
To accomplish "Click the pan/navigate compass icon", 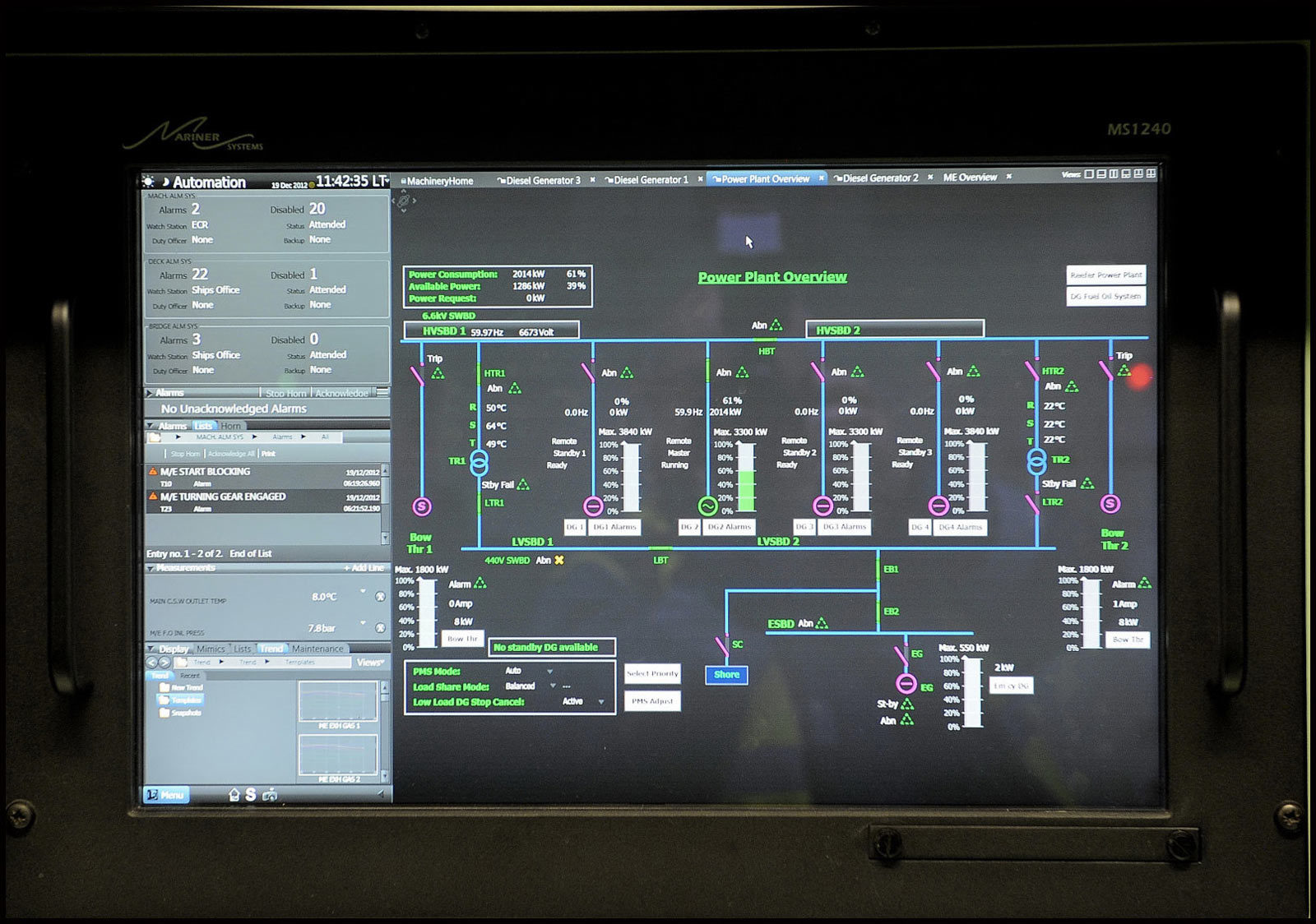I will 403,201.
